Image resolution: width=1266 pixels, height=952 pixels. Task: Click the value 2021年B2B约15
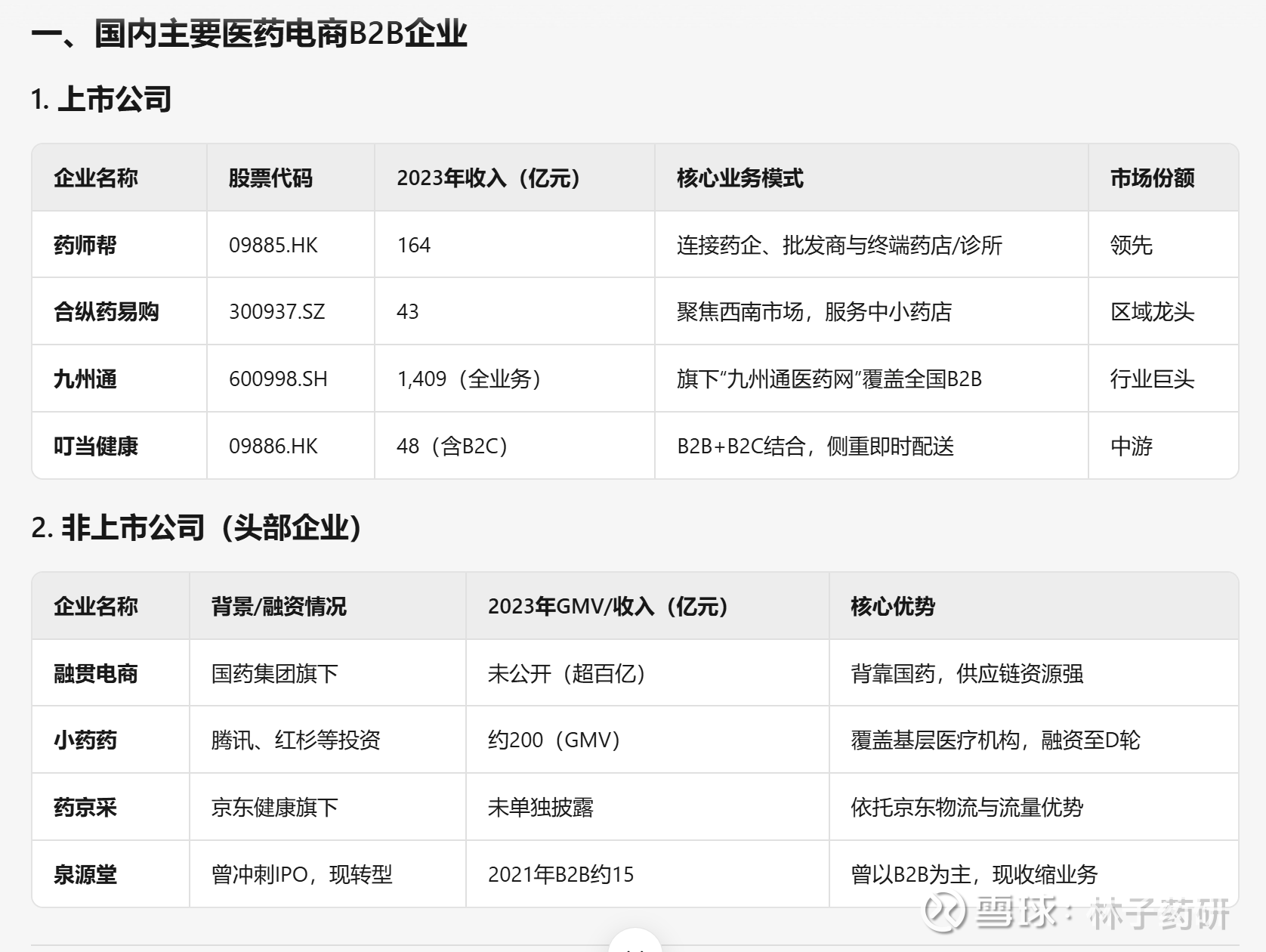(x=560, y=874)
